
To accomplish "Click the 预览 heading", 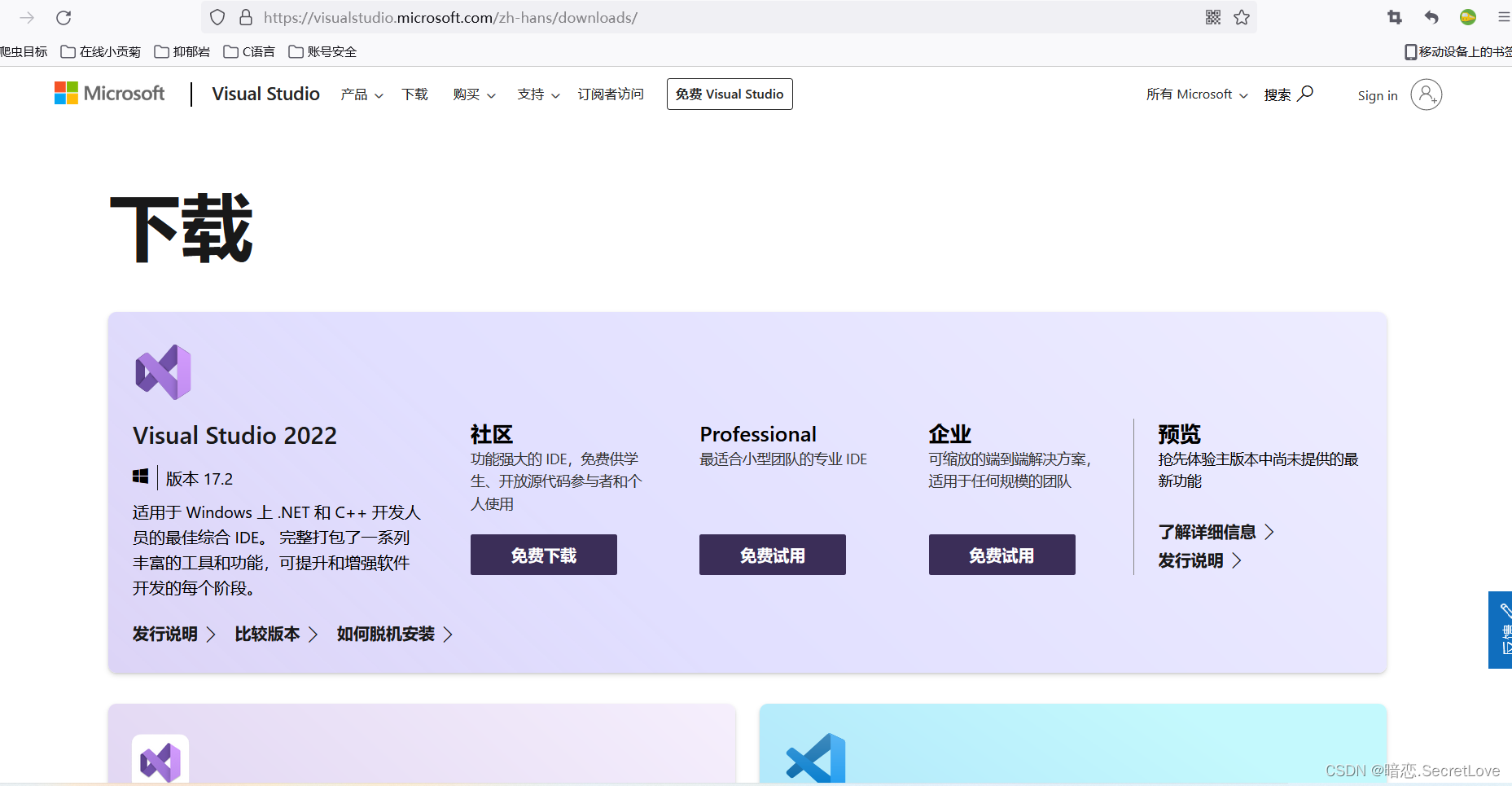I will (x=1180, y=434).
